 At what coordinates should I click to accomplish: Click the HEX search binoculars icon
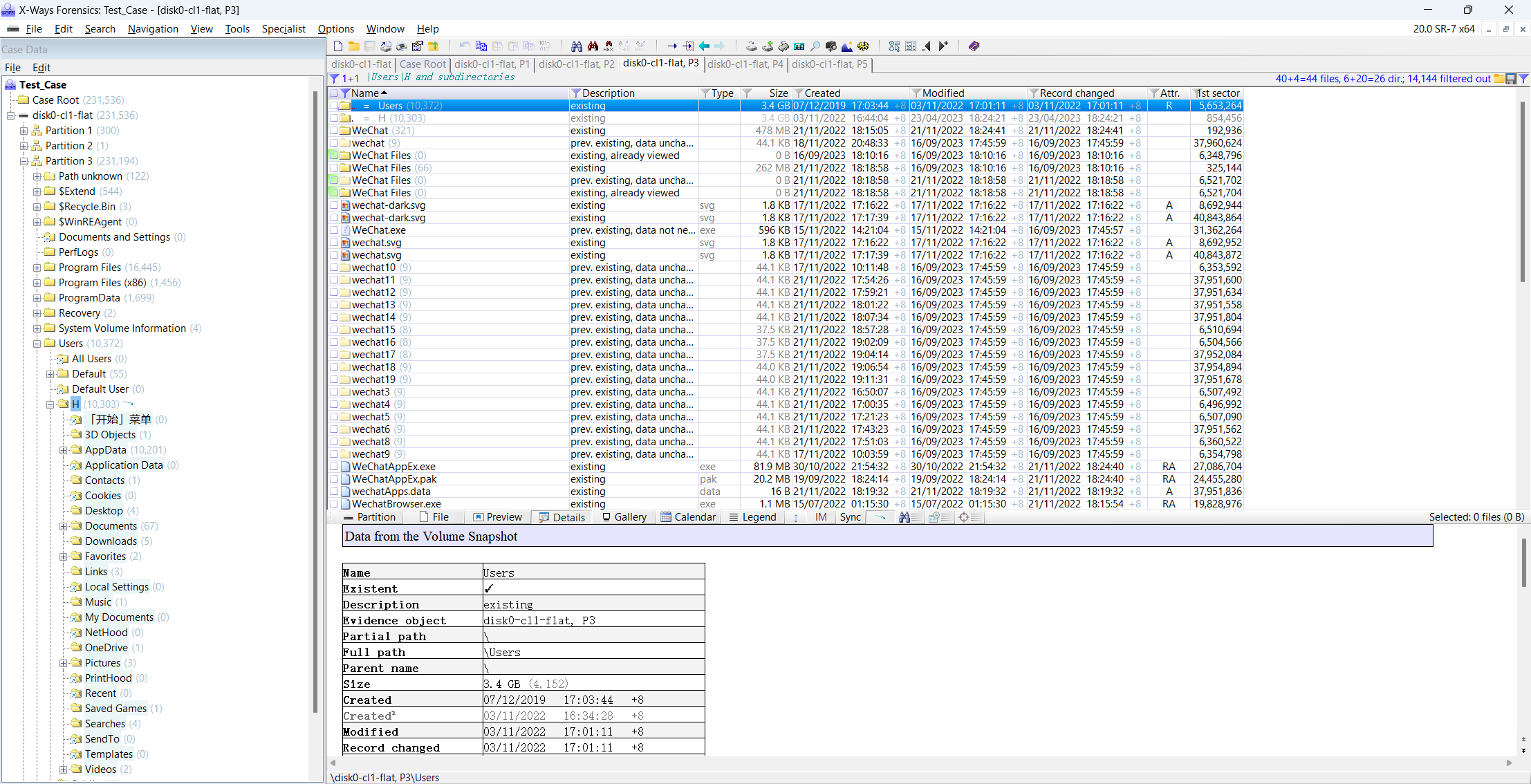point(609,46)
